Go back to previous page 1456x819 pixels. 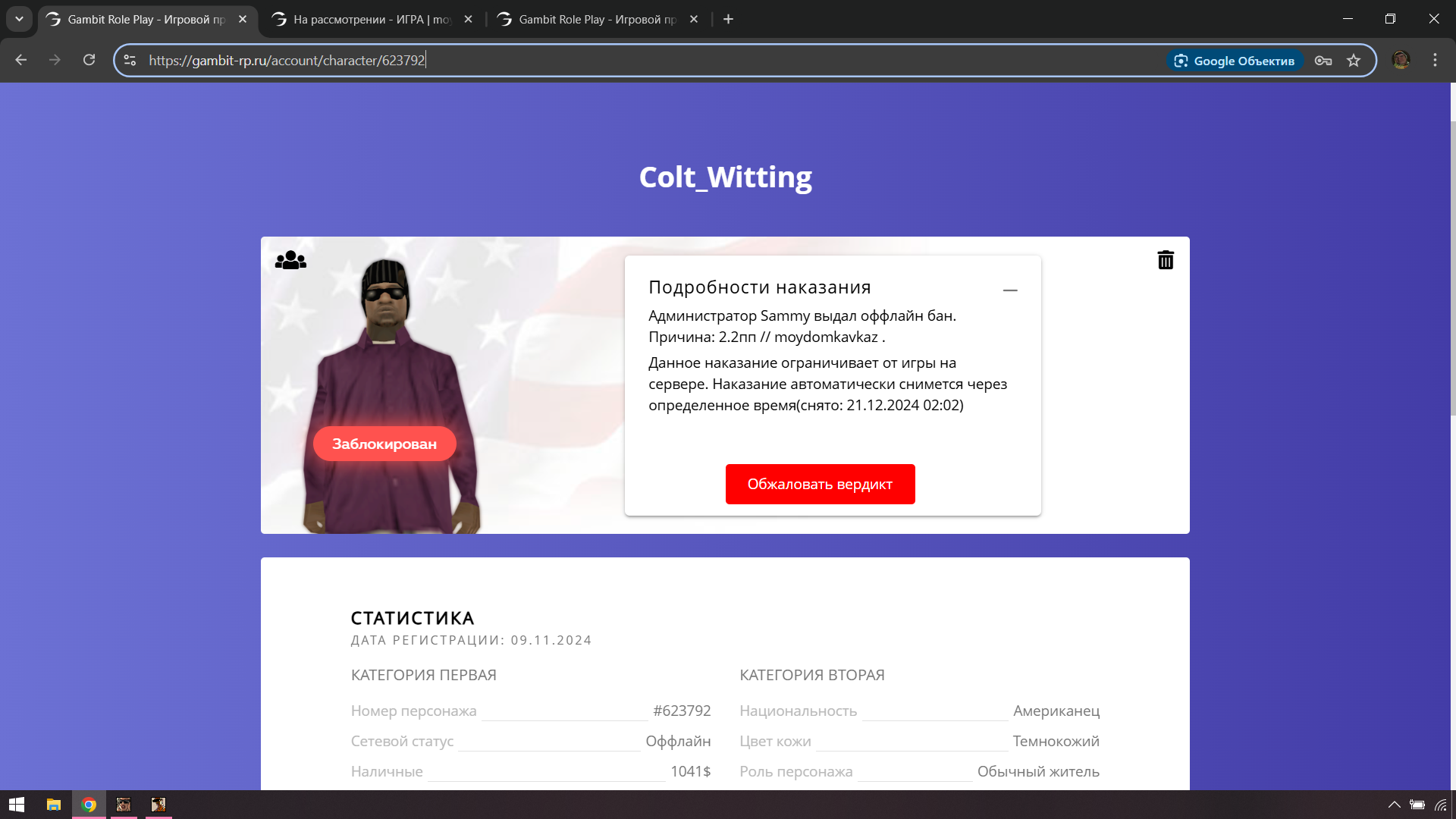21,60
